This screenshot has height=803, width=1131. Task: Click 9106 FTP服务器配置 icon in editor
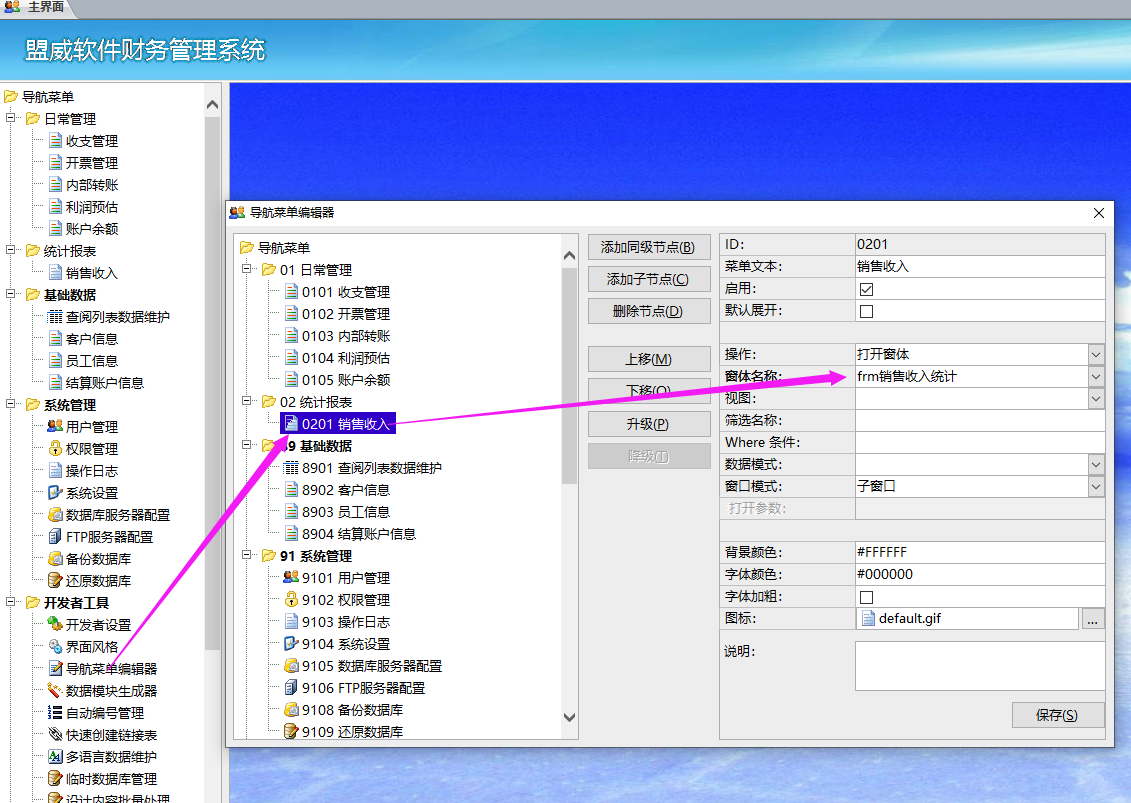tap(291, 688)
